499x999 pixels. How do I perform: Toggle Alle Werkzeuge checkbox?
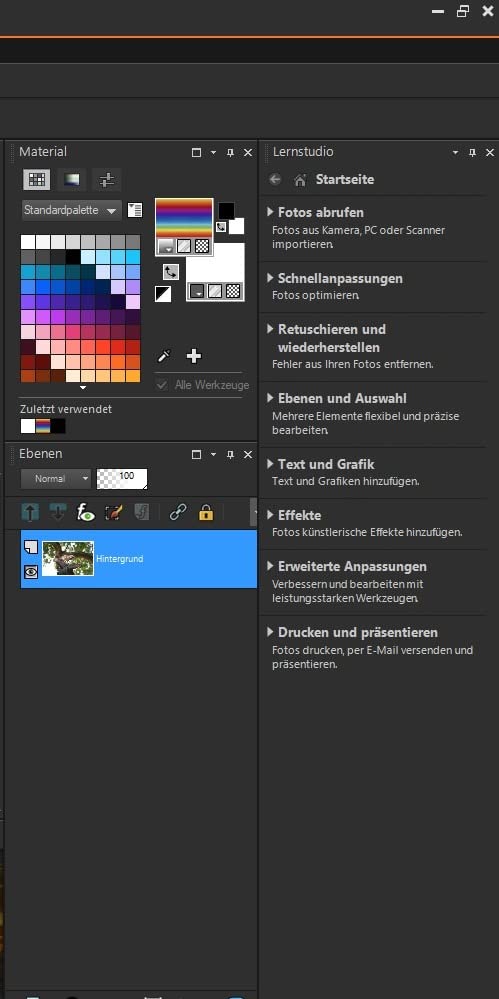pos(163,385)
